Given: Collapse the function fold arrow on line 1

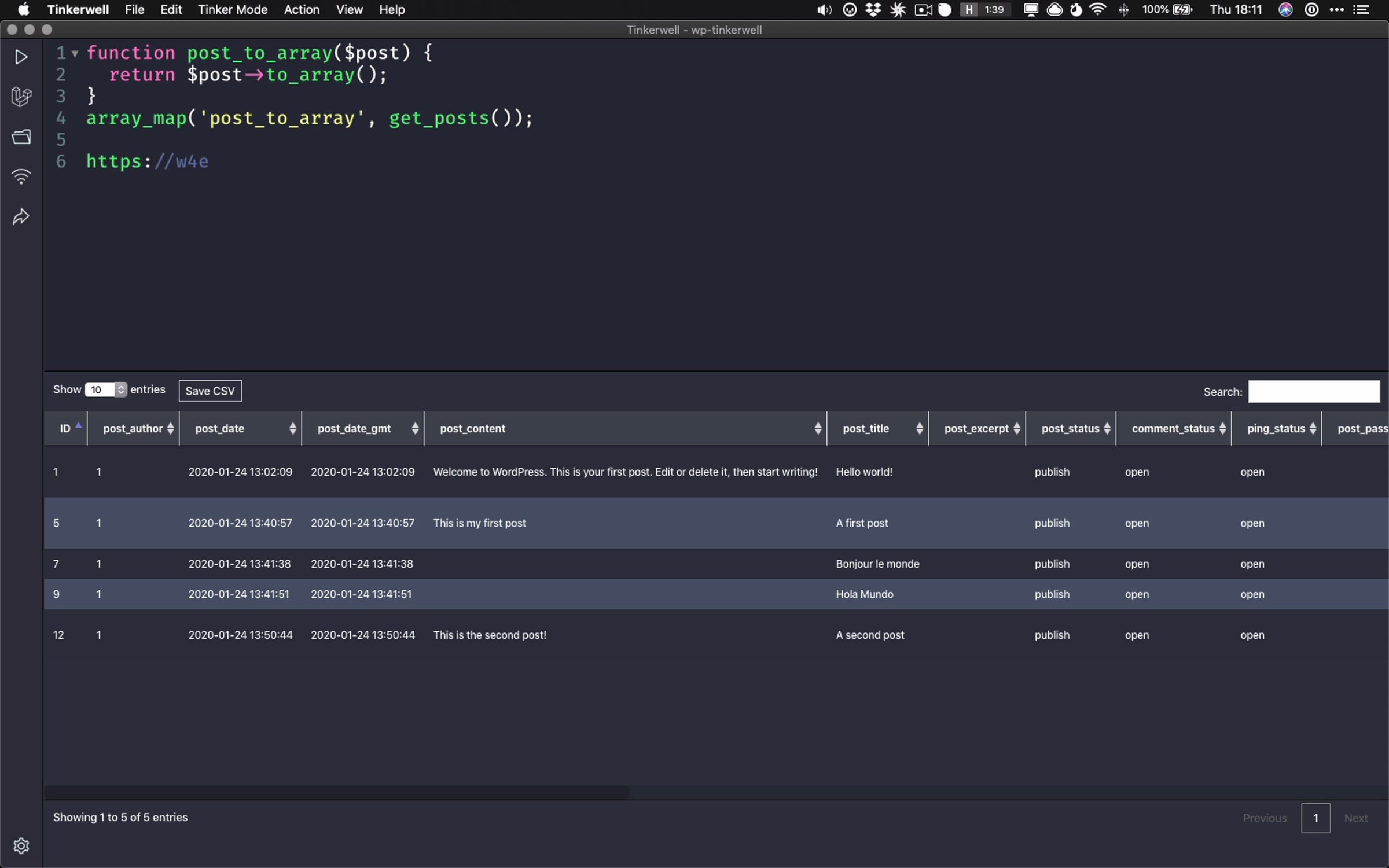Looking at the screenshot, I should 75,54.
